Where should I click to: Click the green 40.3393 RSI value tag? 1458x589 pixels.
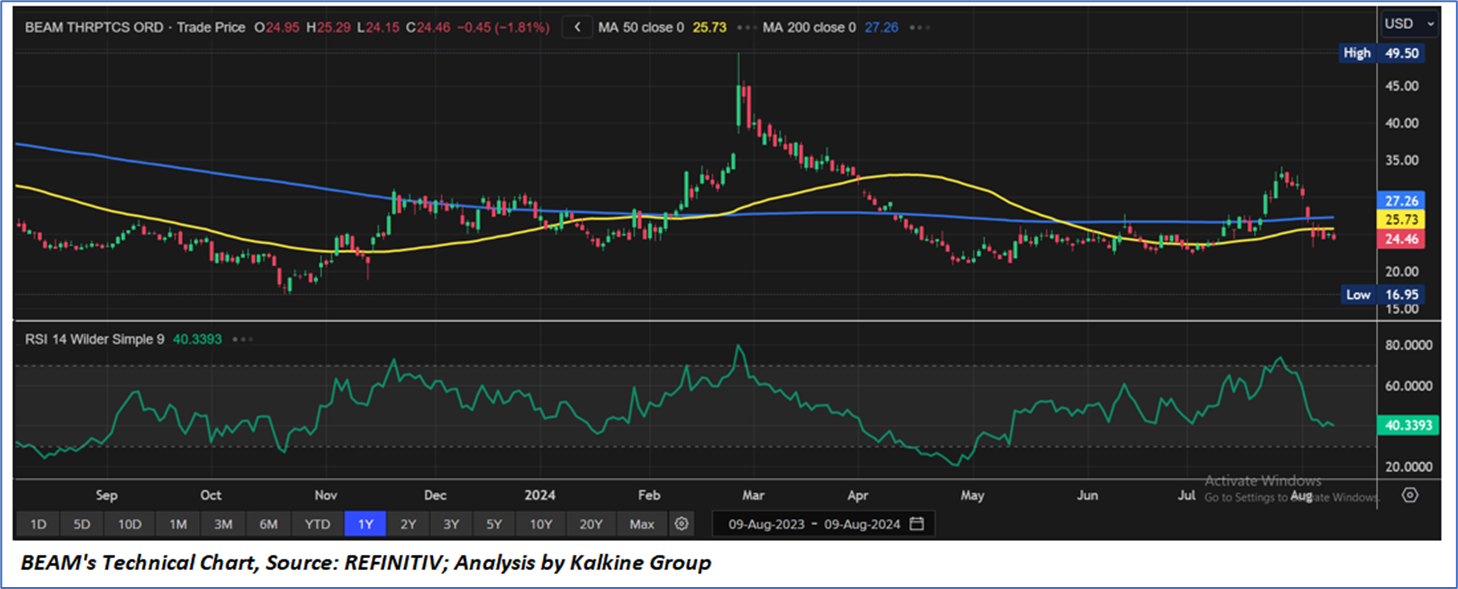(x=1409, y=425)
